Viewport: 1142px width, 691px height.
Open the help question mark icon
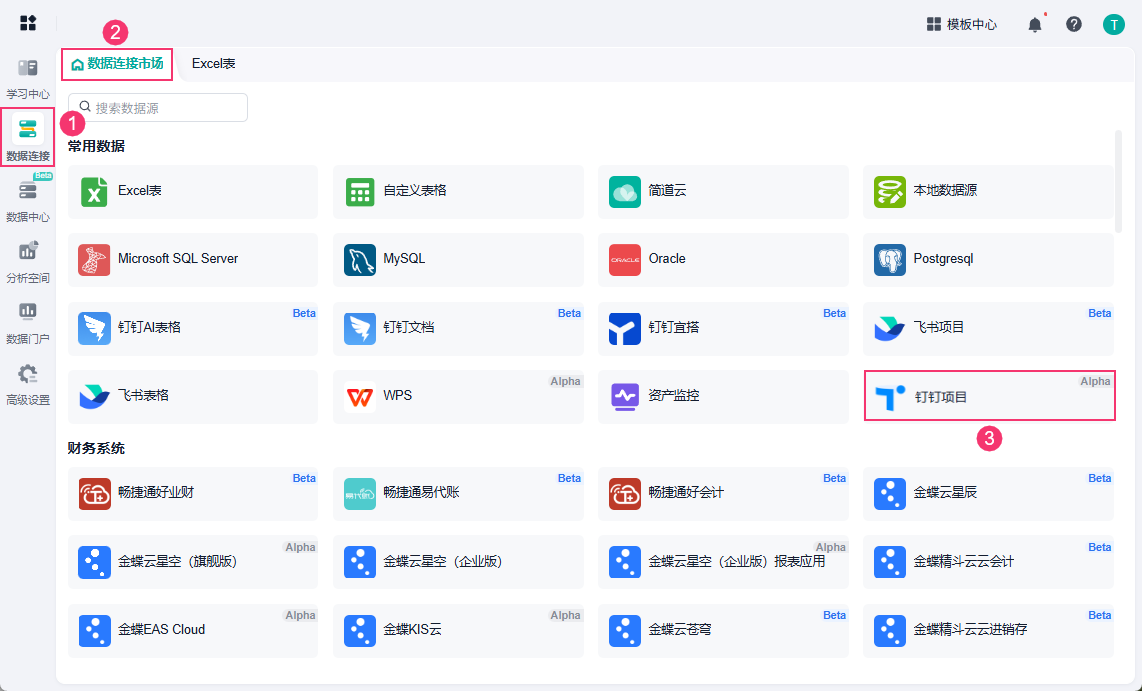click(1074, 24)
